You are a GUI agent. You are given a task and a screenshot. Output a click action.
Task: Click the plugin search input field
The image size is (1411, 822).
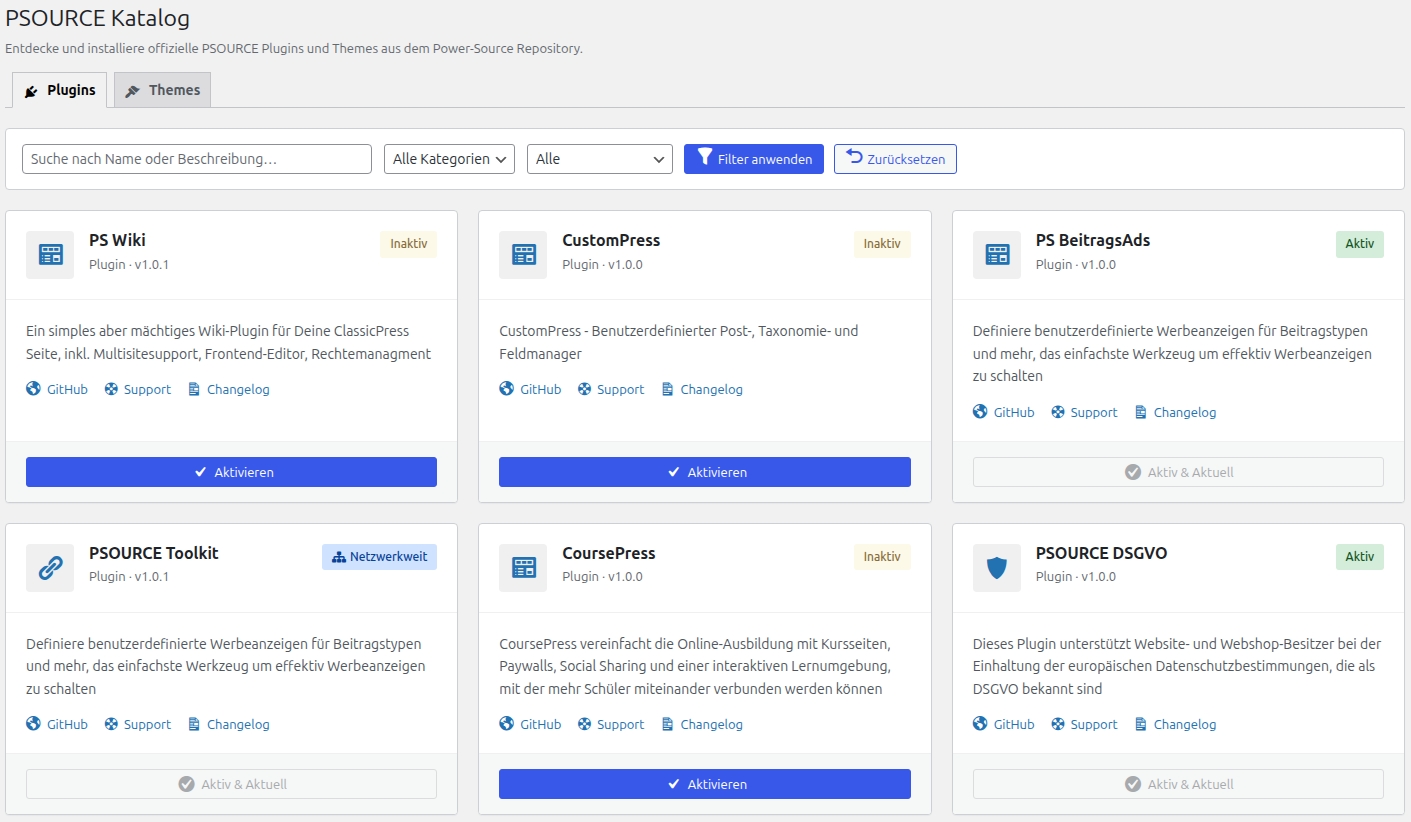196,159
